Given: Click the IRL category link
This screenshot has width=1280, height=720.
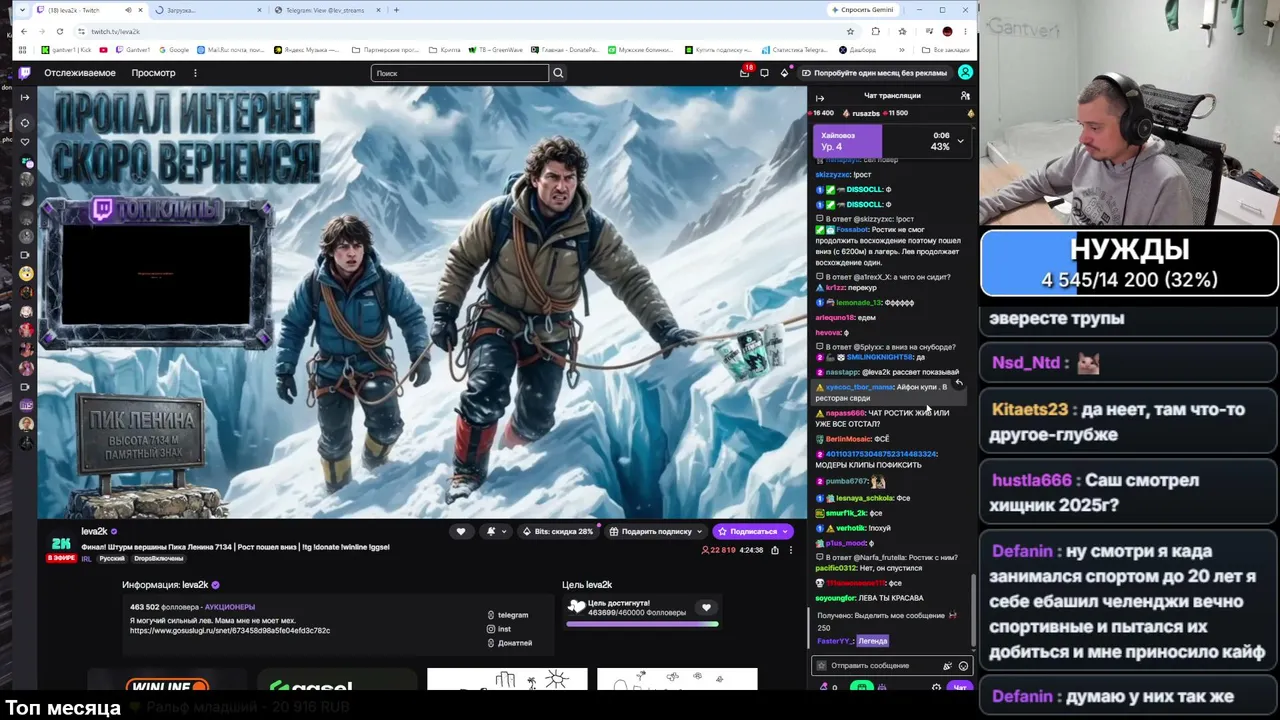Looking at the screenshot, I should pyautogui.click(x=86, y=559).
